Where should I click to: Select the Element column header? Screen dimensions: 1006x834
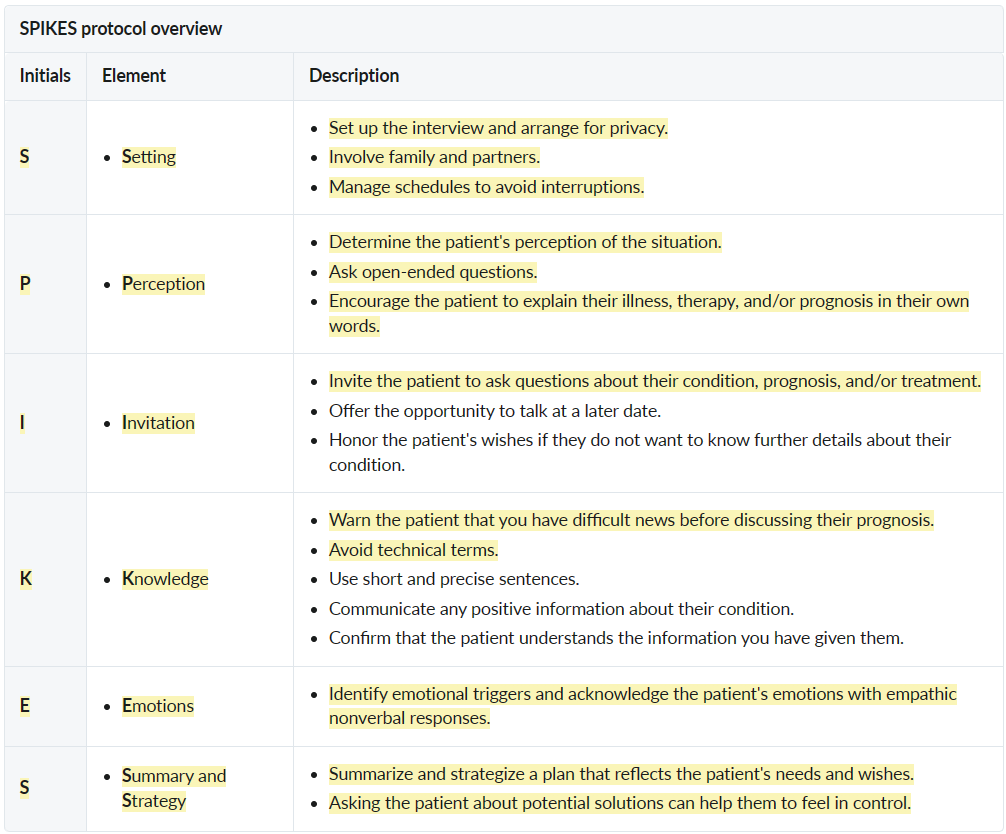(133, 76)
